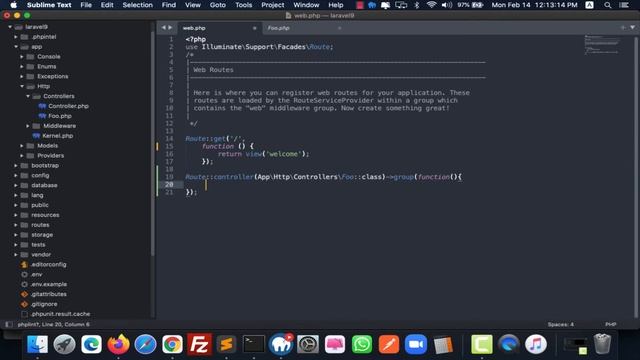
Task: Click the .gitignore git icon
Action: coord(24,304)
